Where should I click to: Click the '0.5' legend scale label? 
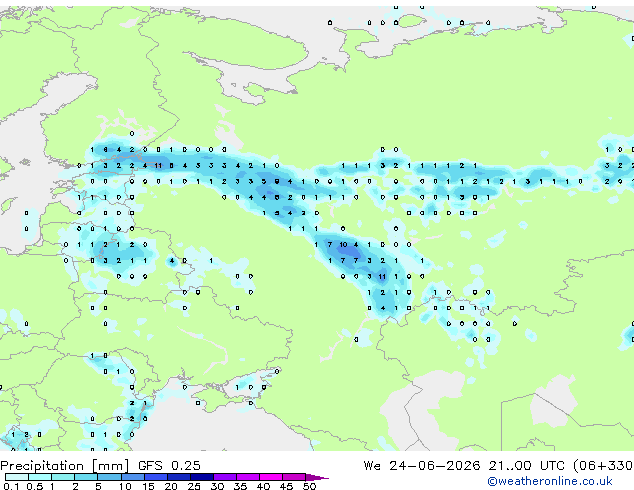click(x=35, y=486)
